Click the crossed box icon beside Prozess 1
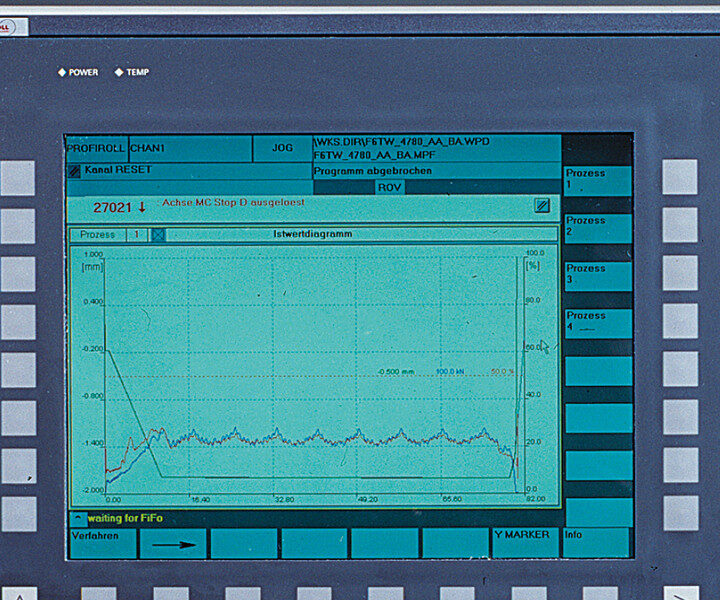The height and width of the screenshot is (600, 720). point(158,235)
